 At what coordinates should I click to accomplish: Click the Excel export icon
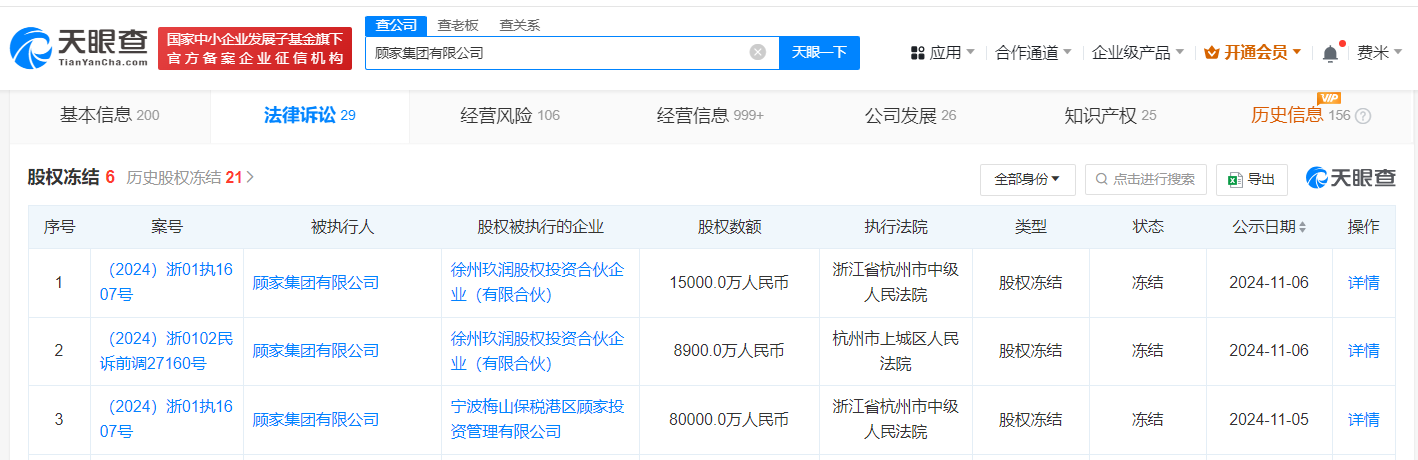1235,179
